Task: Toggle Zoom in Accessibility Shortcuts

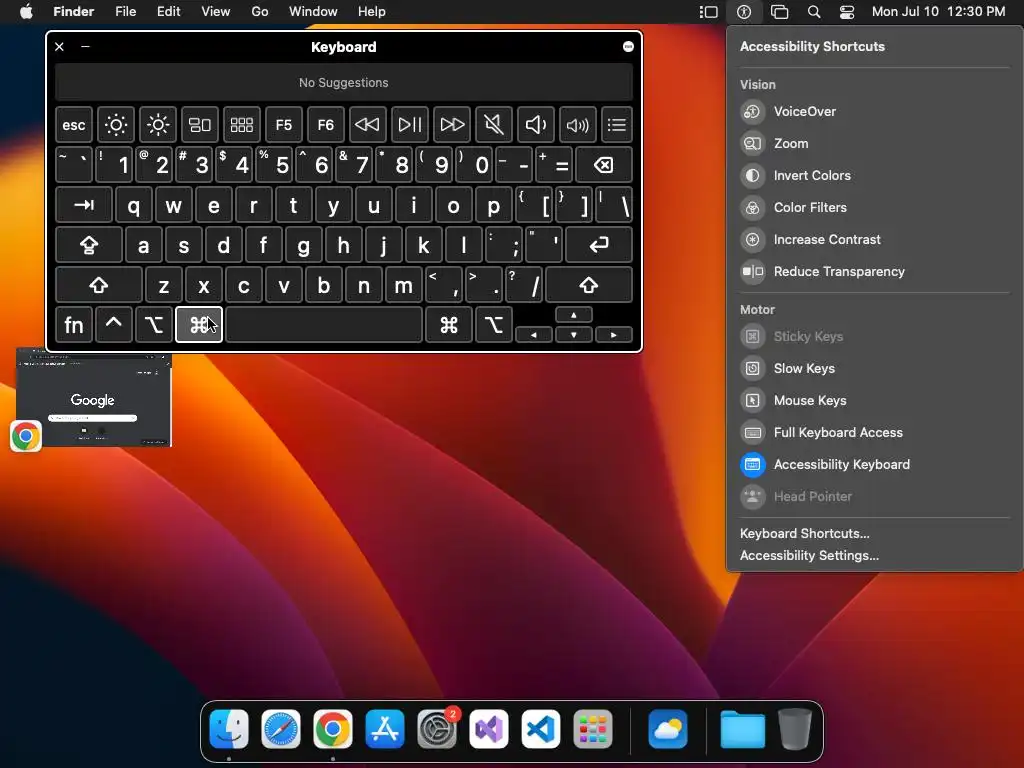Action: click(x=874, y=143)
